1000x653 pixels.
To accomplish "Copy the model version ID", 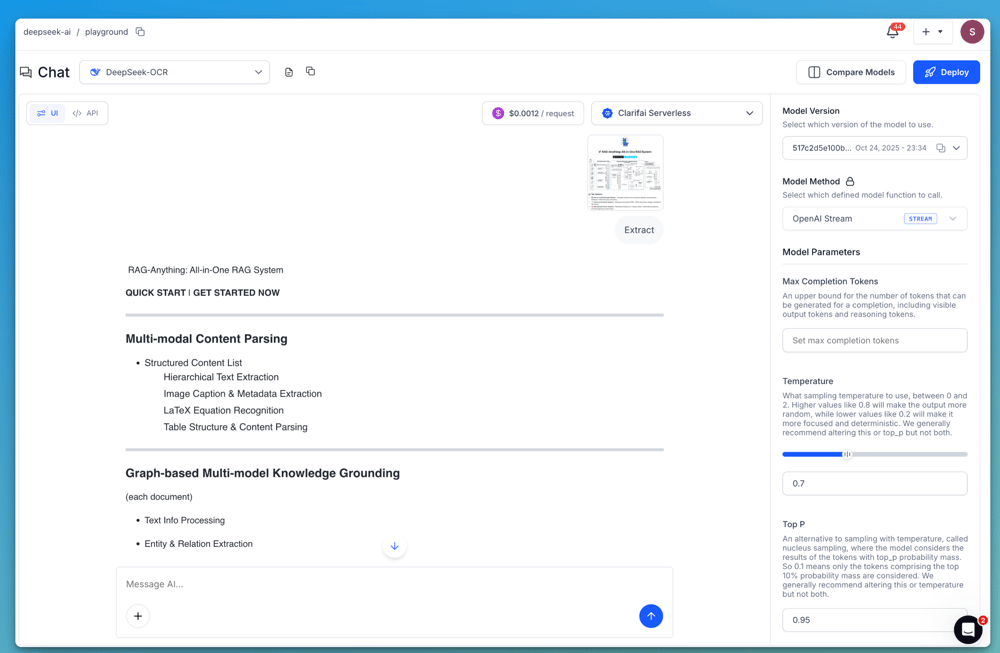I will coord(940,148).
